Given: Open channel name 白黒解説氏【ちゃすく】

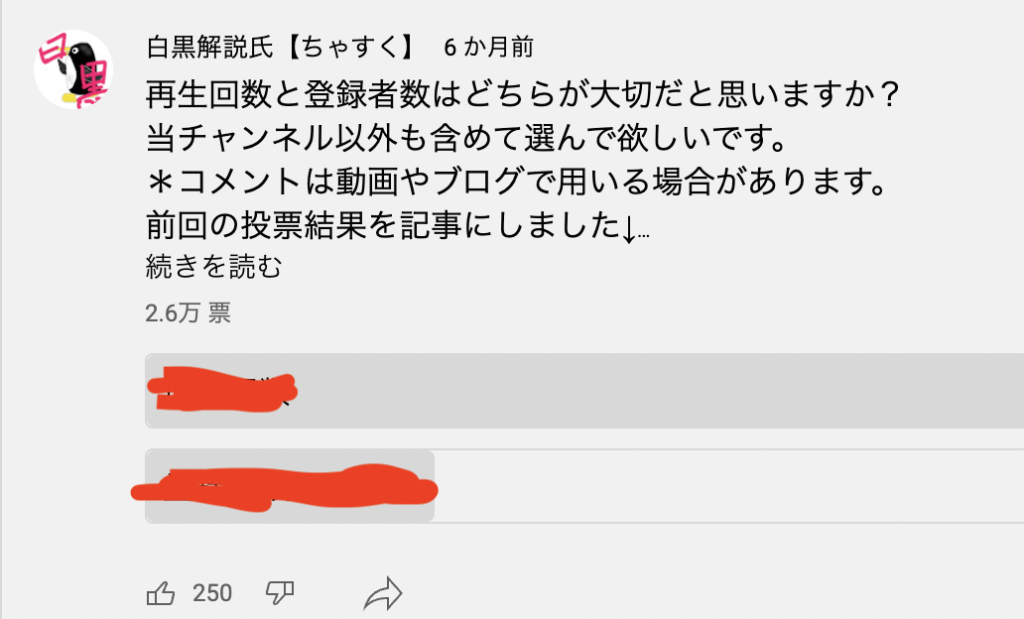Looking at the screenshot, I should pyautogui.click(x=281, y=47).
